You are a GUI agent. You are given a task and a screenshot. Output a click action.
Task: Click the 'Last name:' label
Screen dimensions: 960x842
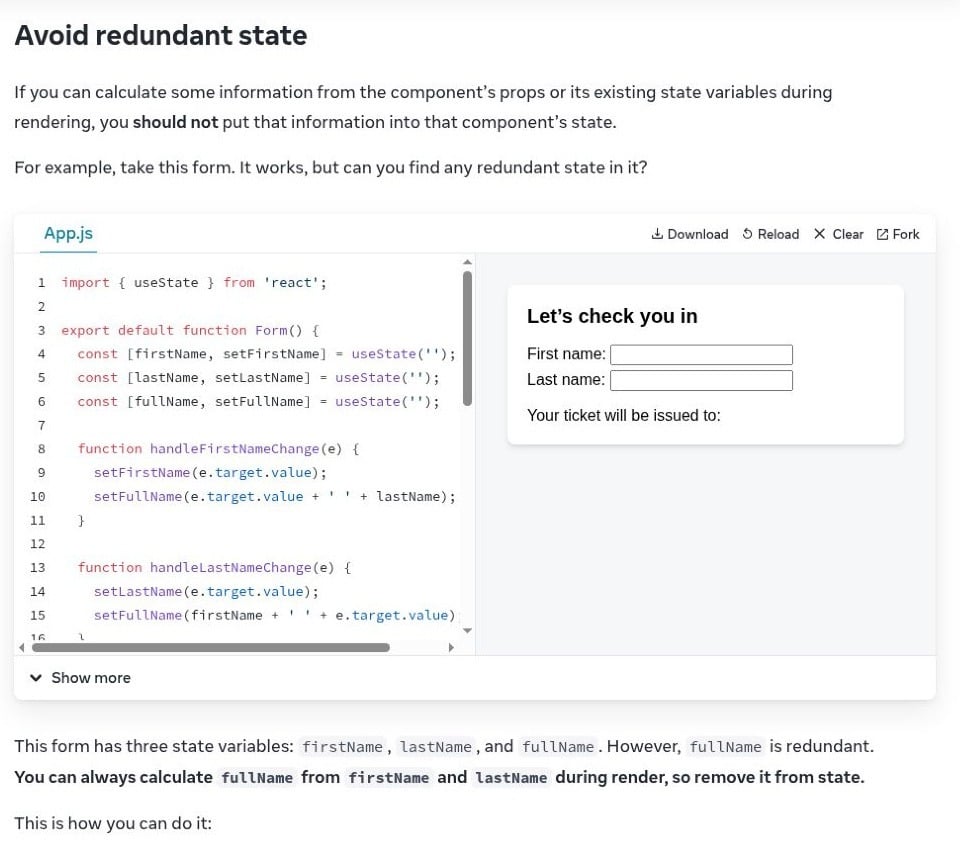566,380
